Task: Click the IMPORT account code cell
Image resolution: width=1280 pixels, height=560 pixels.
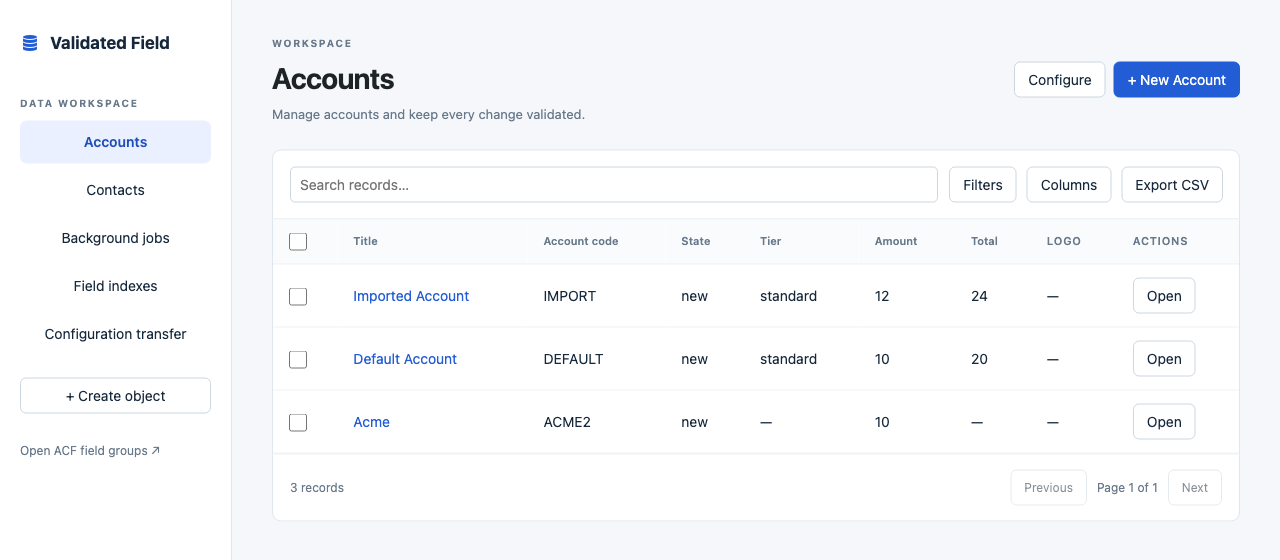Action: tap(569, 296)
